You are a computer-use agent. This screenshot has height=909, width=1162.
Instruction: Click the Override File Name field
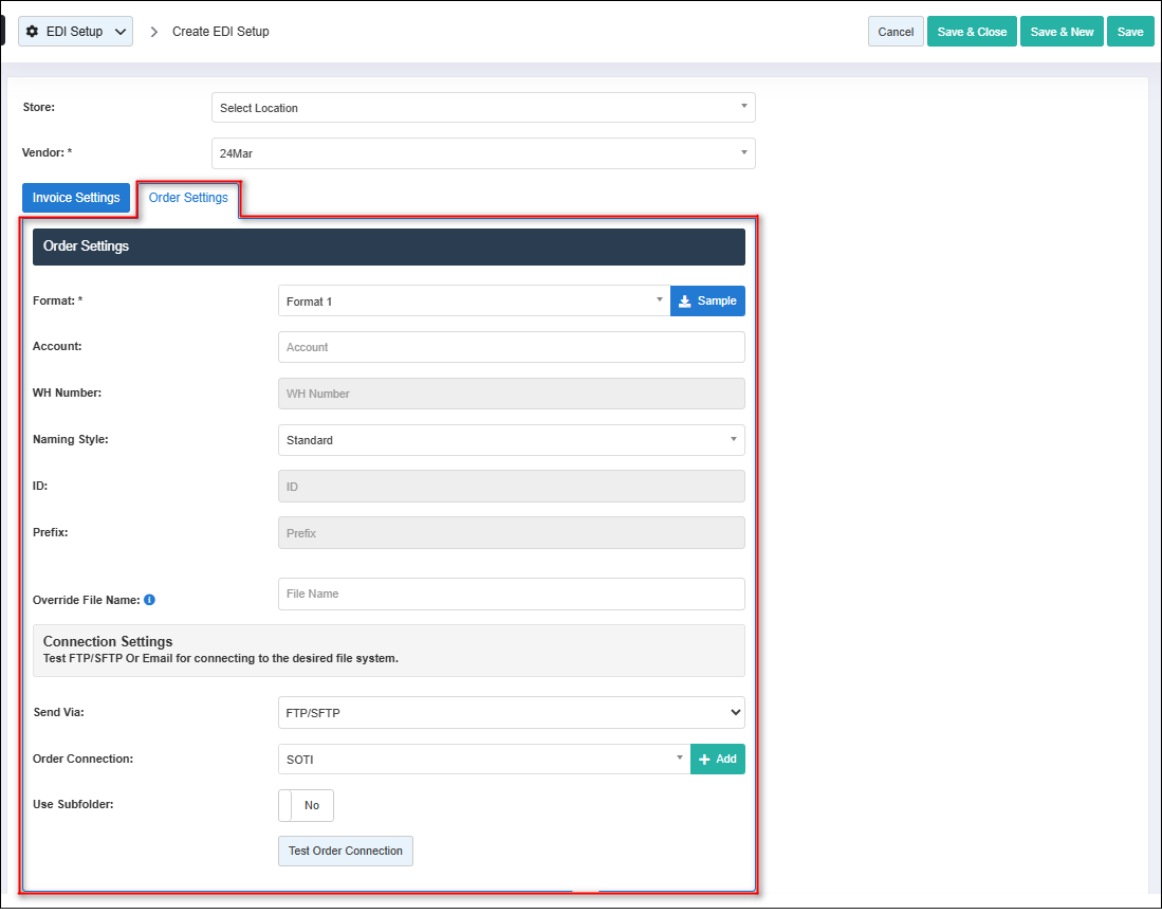click(x=510, y=594)
